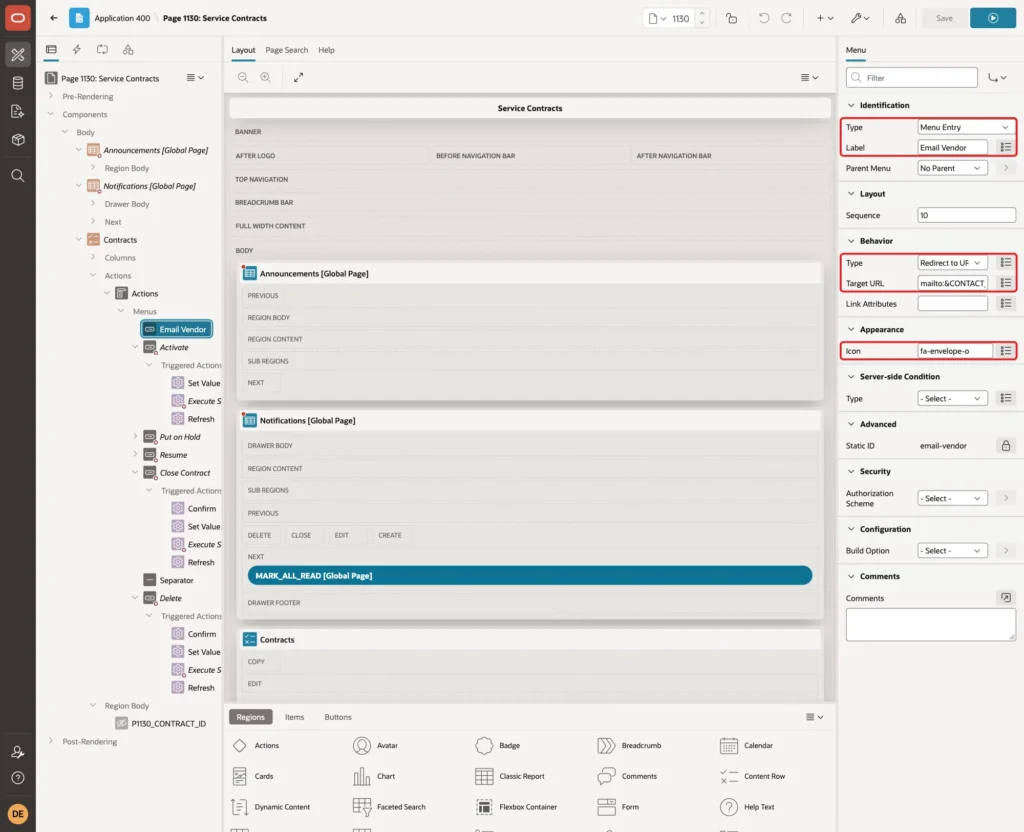Open Shared Components from top toolbar

901,18
